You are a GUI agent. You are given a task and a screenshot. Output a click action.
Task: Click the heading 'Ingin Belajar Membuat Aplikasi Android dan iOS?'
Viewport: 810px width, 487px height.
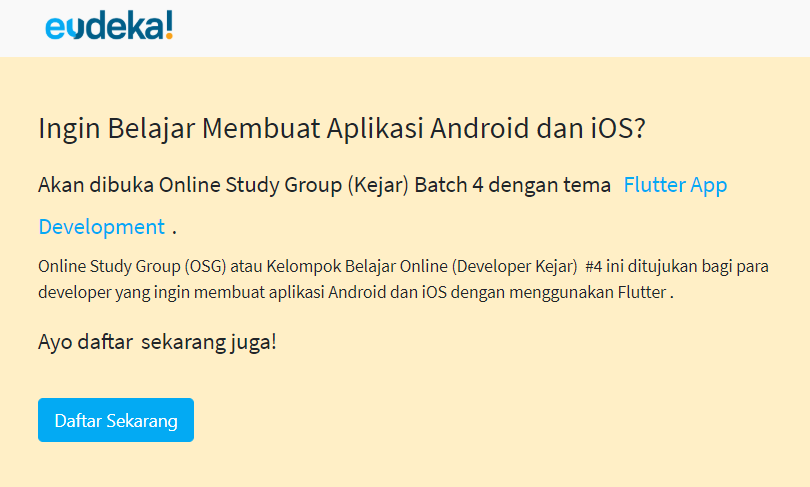pyautogui.click(x=341, y=128)
